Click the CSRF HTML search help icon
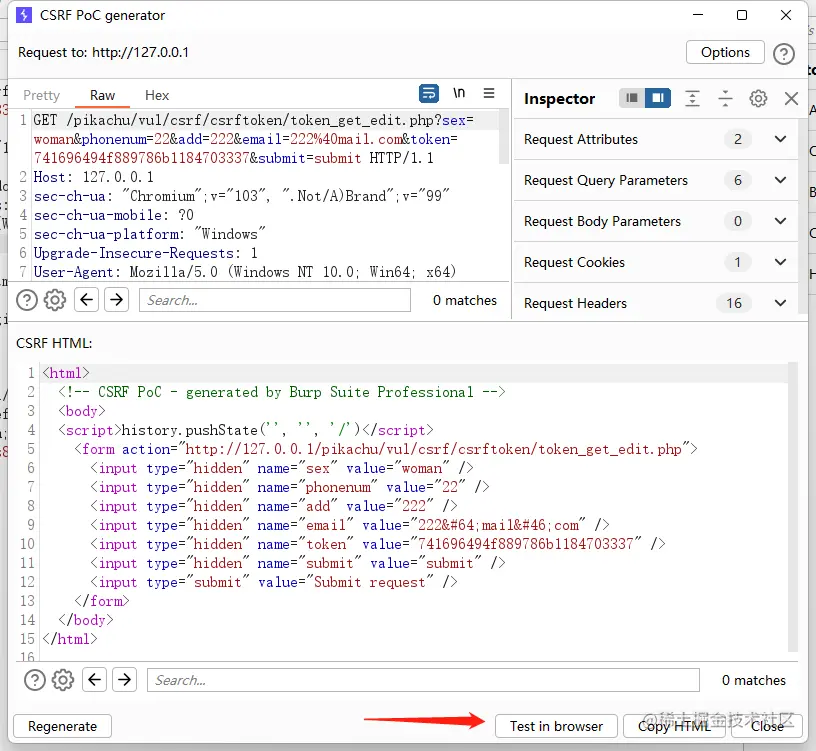The image size is (816, 751). [35, 680]
